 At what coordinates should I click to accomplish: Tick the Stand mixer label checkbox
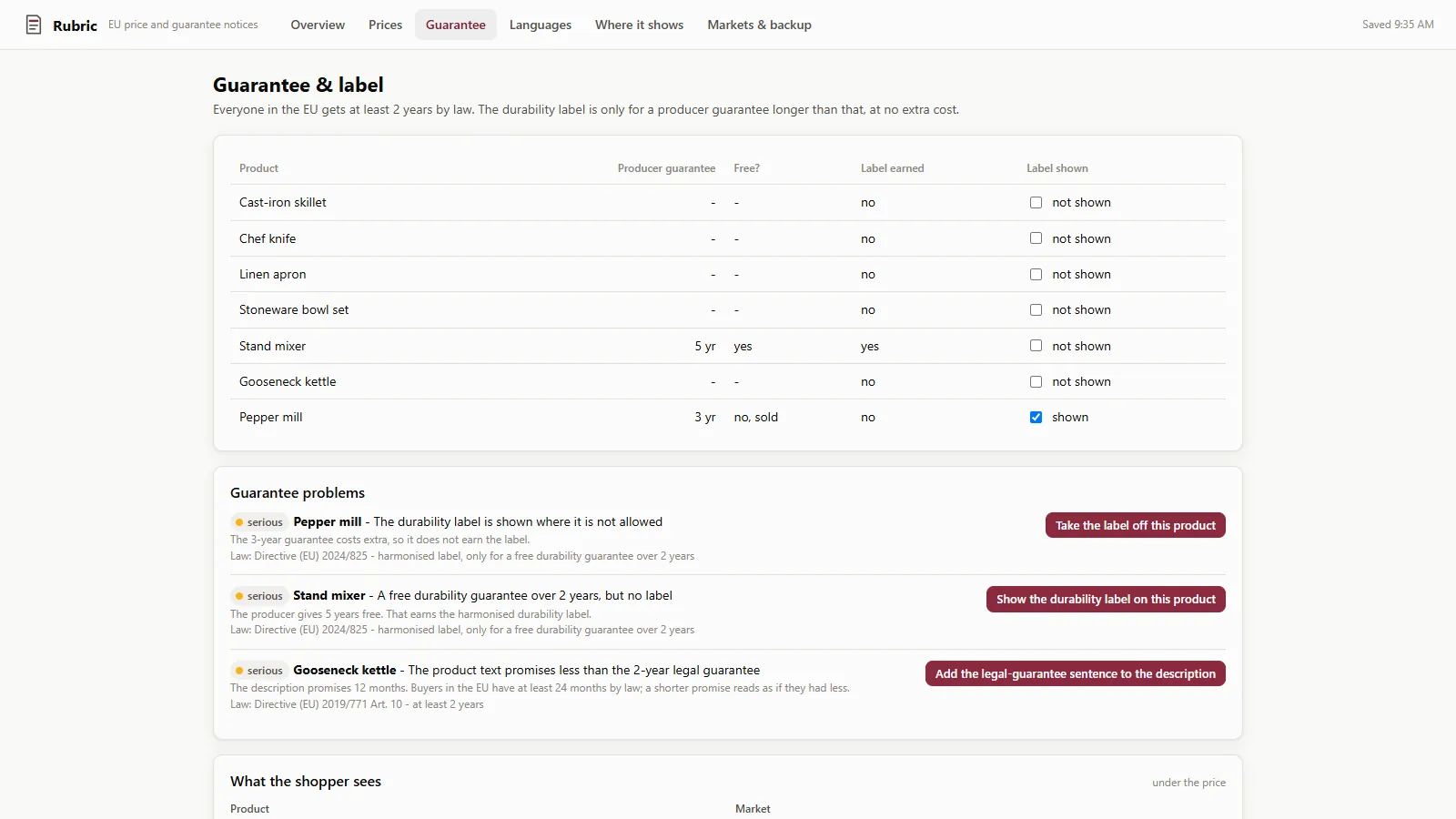(x=1036, y=346)
